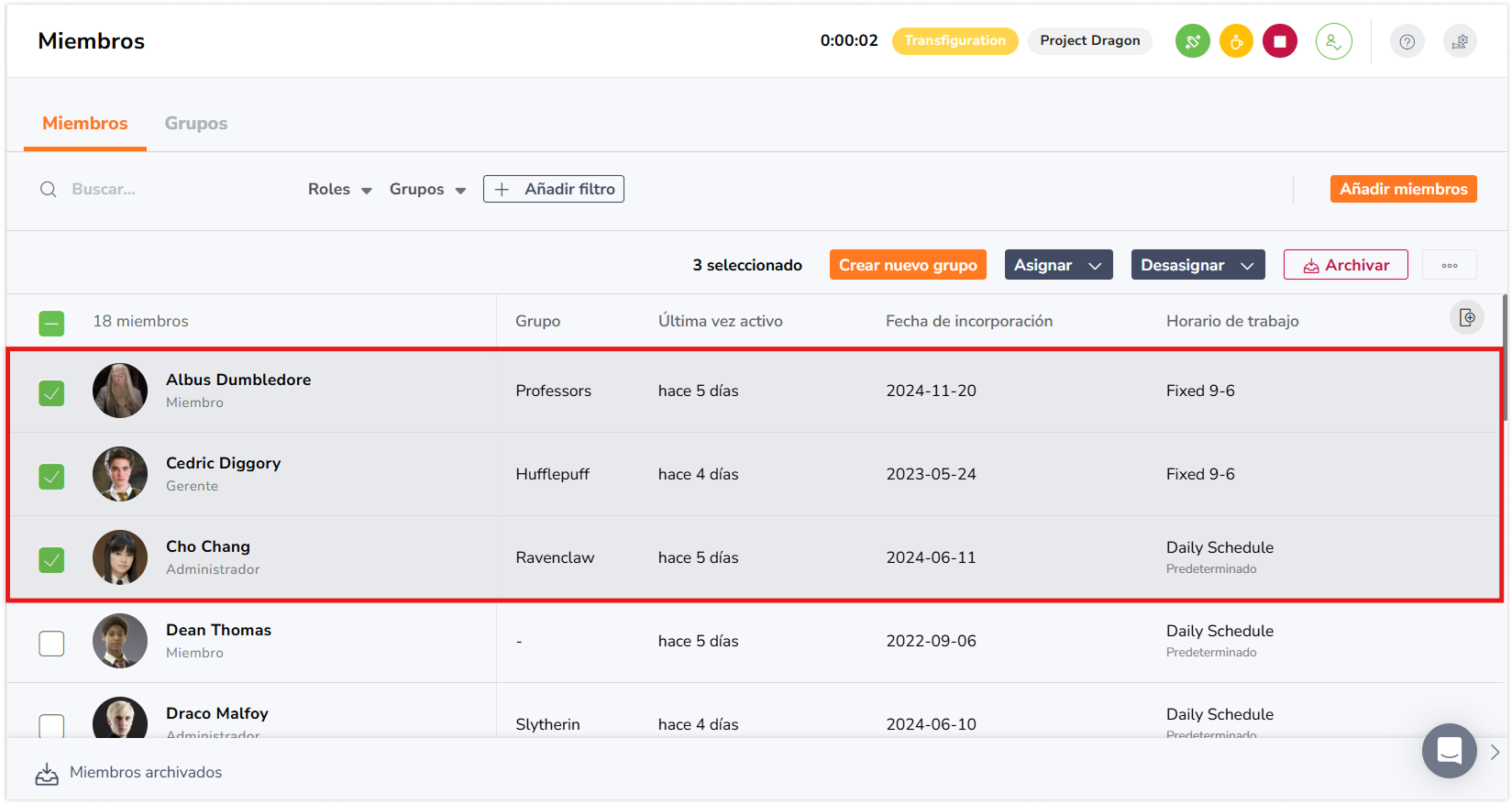Click Añadir miembros button
This screenshot has width=1512, height=804.
click(x=1403, y=189)
